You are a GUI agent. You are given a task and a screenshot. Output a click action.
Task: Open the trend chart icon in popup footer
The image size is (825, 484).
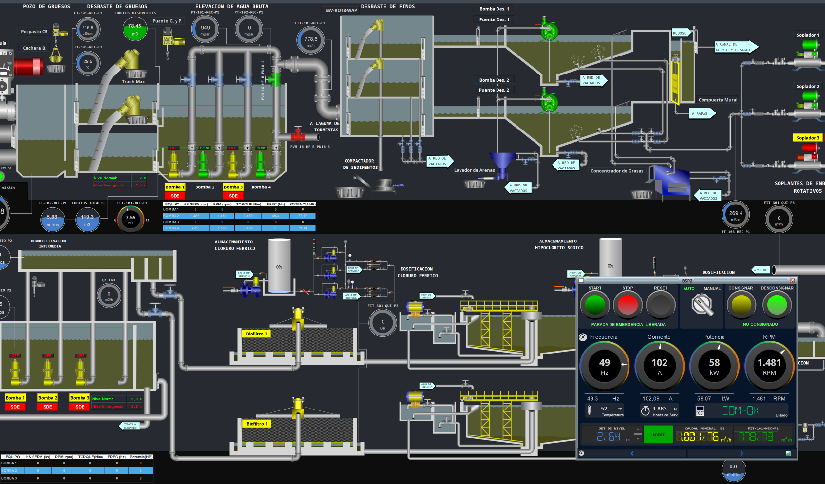point(788,453)
